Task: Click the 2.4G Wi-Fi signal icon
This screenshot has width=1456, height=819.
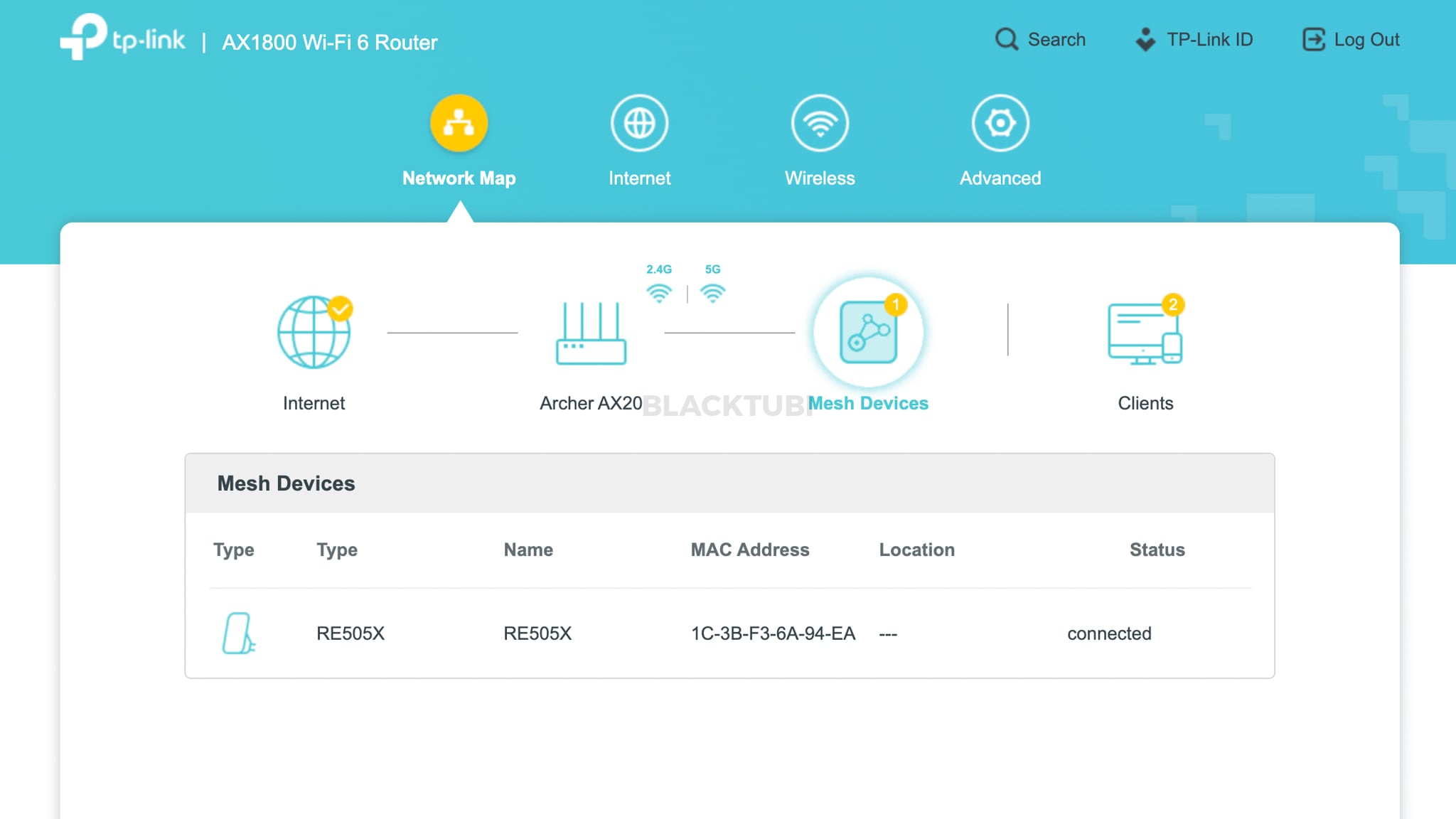Action: click(x=659, y=291)
